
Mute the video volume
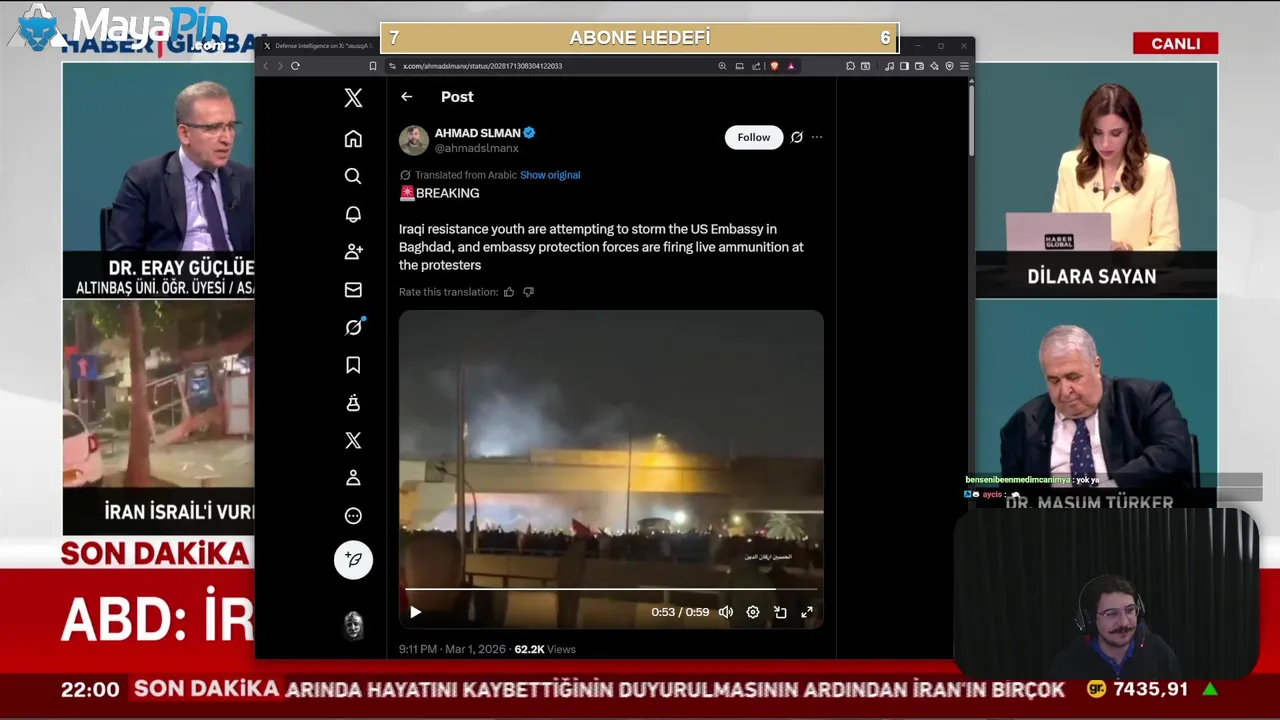pos(726,612)
